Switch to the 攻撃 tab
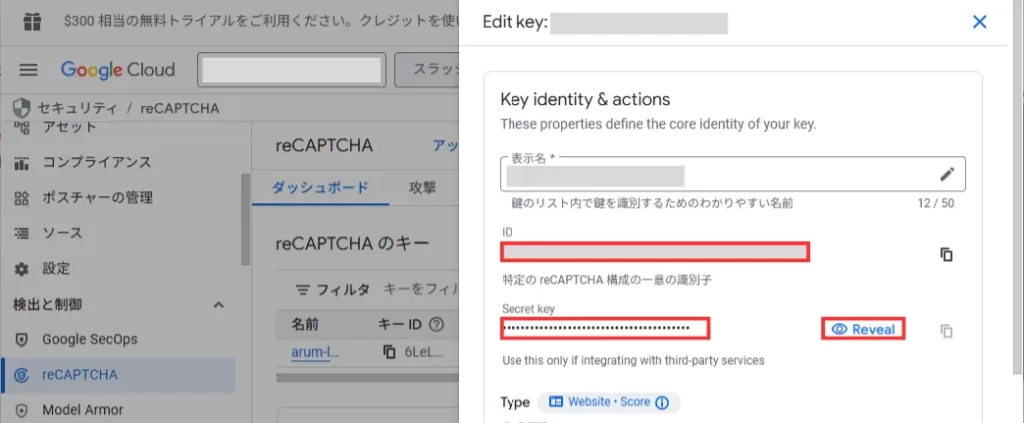The image size is (1024, 423). coord(422,187)
